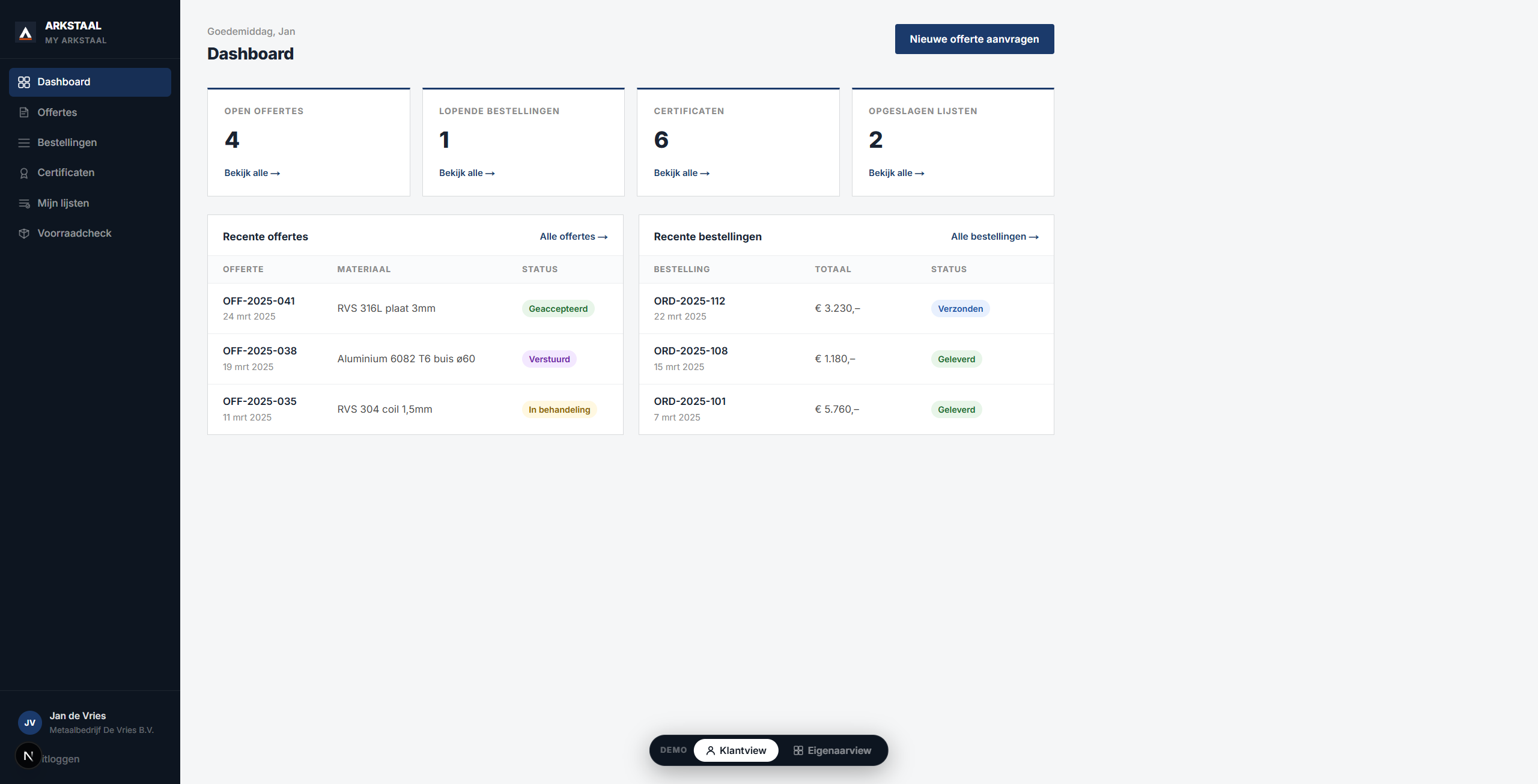Click the Bestellingen list icon
The image size is (1538, 784).
pos(24,142)
